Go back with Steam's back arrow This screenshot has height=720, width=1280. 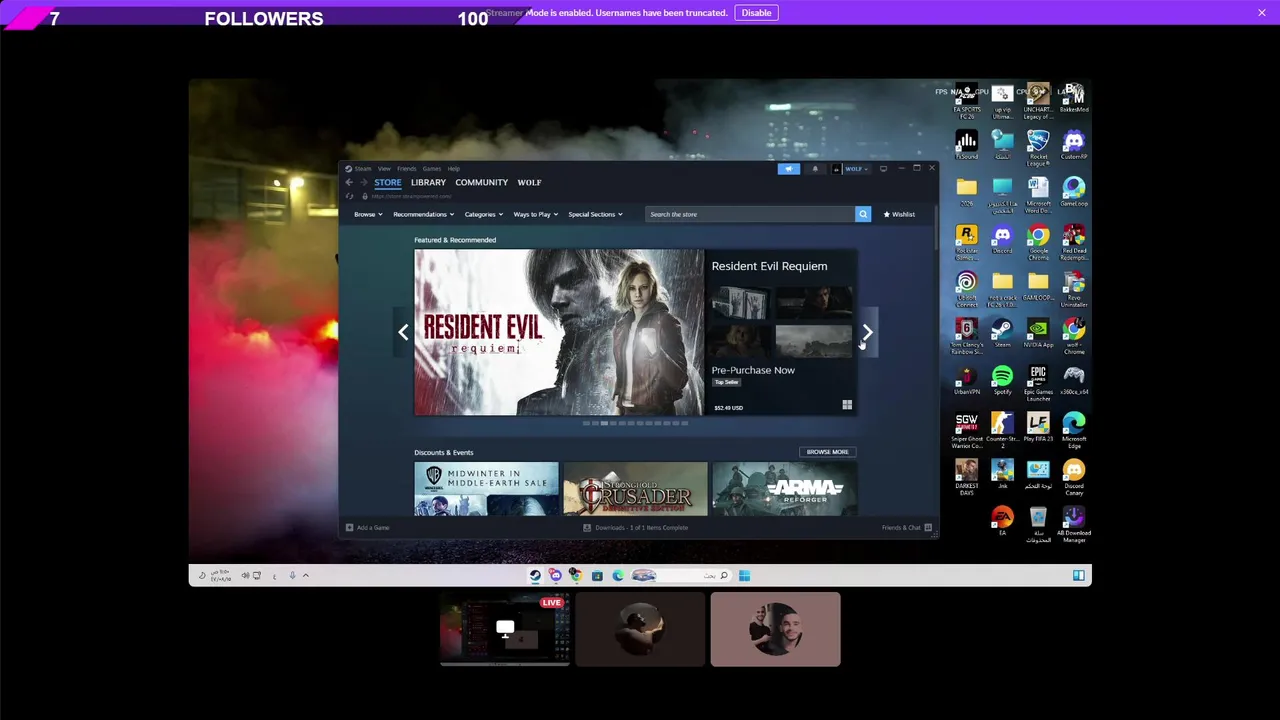(x=349, y=183)
